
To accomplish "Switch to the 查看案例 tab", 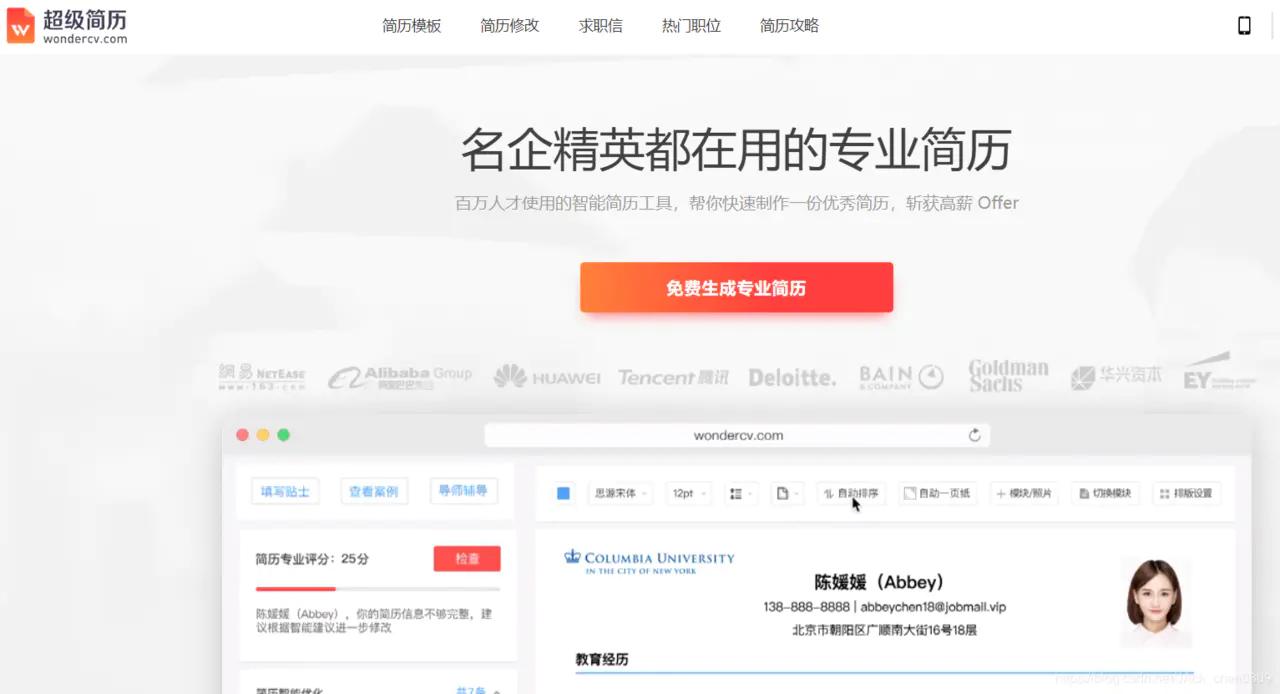I will (x=373, y=491).
